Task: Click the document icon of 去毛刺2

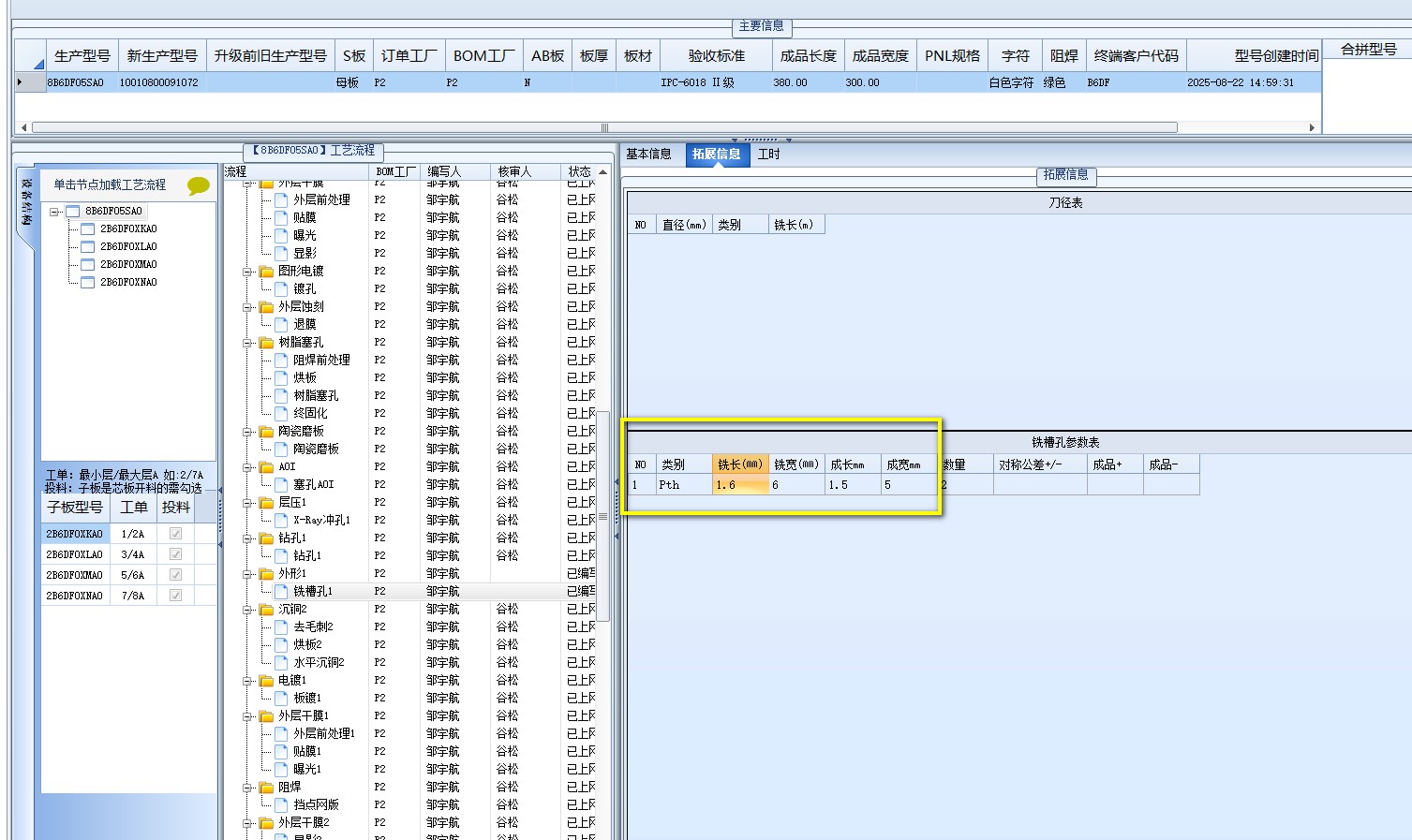Action: point(281,627)
